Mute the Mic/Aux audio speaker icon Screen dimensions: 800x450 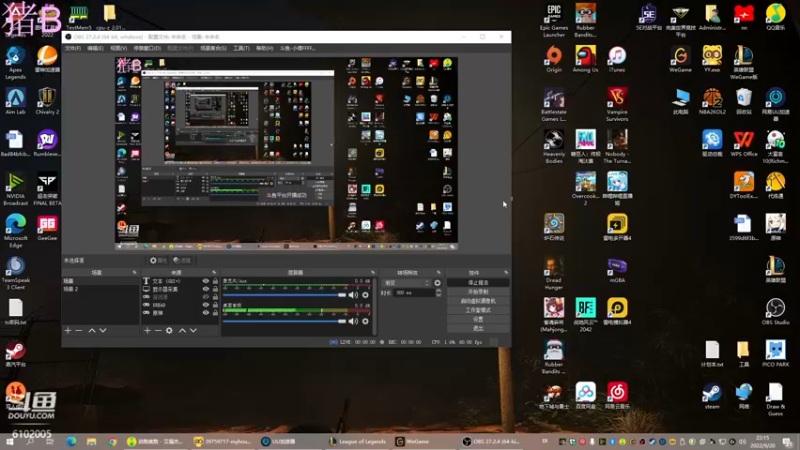click(x=353, y=295)
